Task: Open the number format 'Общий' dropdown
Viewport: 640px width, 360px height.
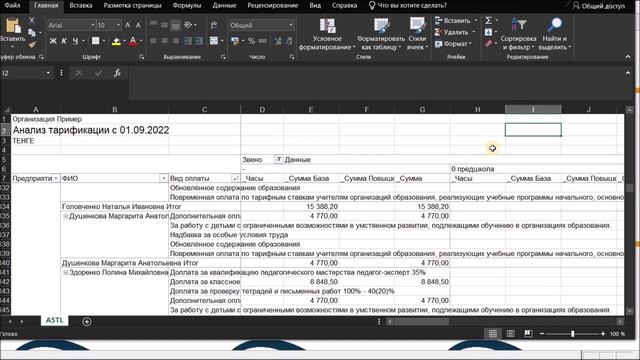Action: click(291, 25)
